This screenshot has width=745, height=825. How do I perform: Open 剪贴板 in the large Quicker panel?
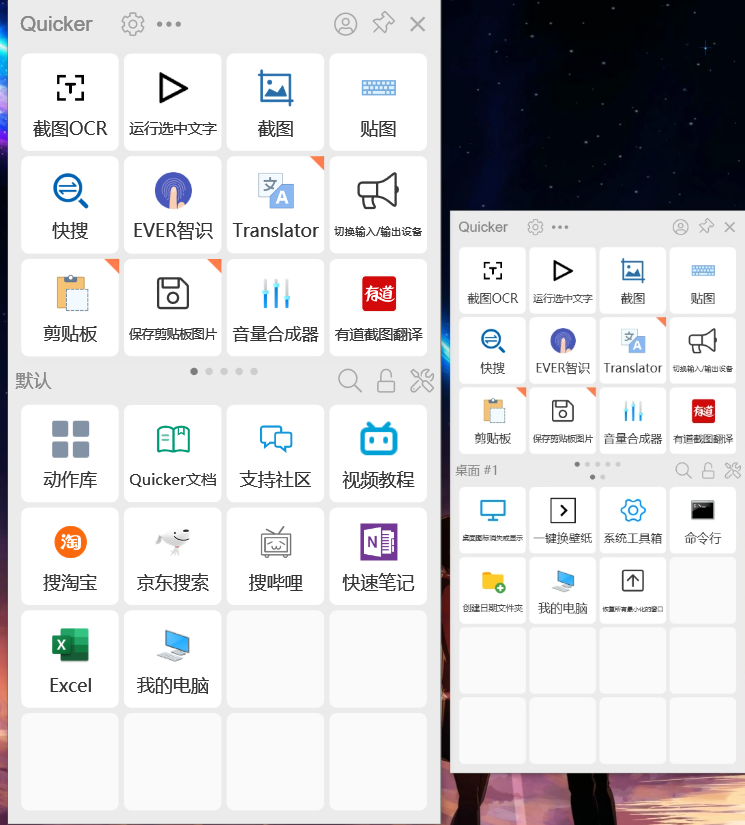click(x=70, y=307)
